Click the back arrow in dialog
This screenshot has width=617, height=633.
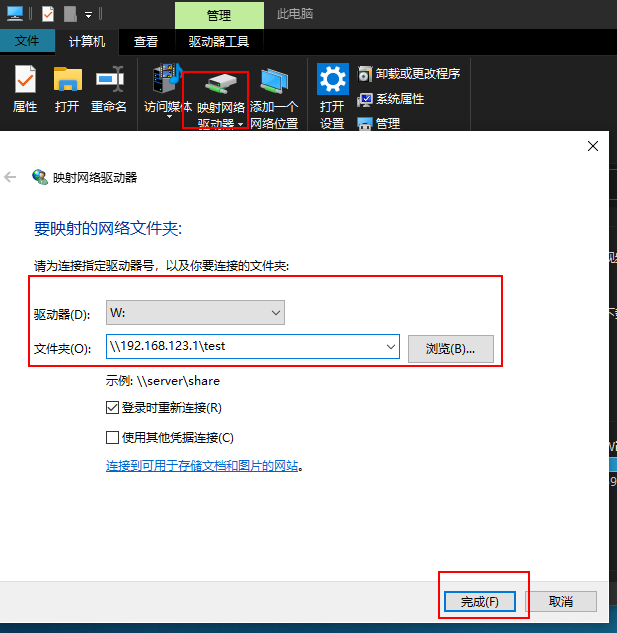click(11, 177)
